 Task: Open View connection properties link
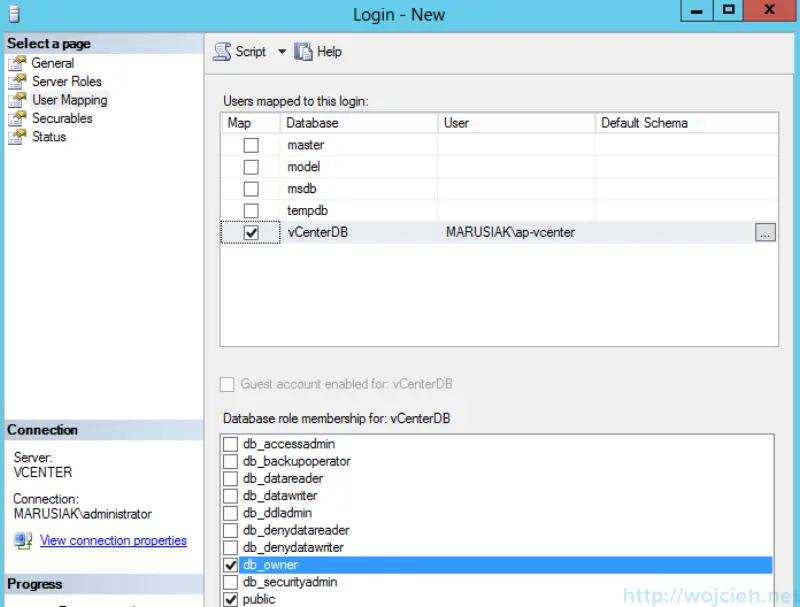coord(113,540)
